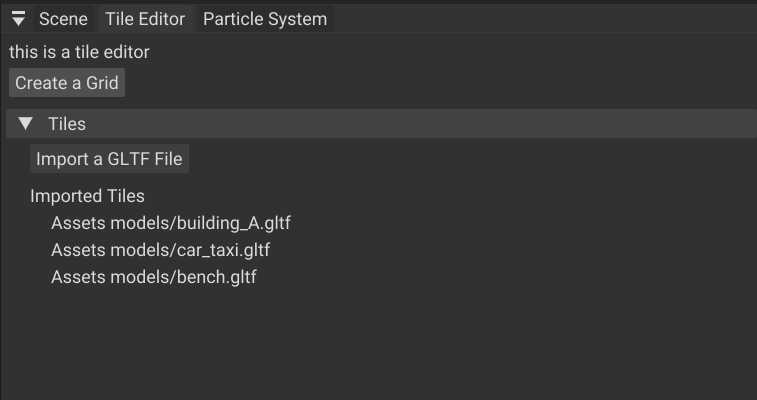Click empty tab bar right of Particle System
Viewport: 757px width, 400px height.
pyautogui.click(x=540, y=19)
